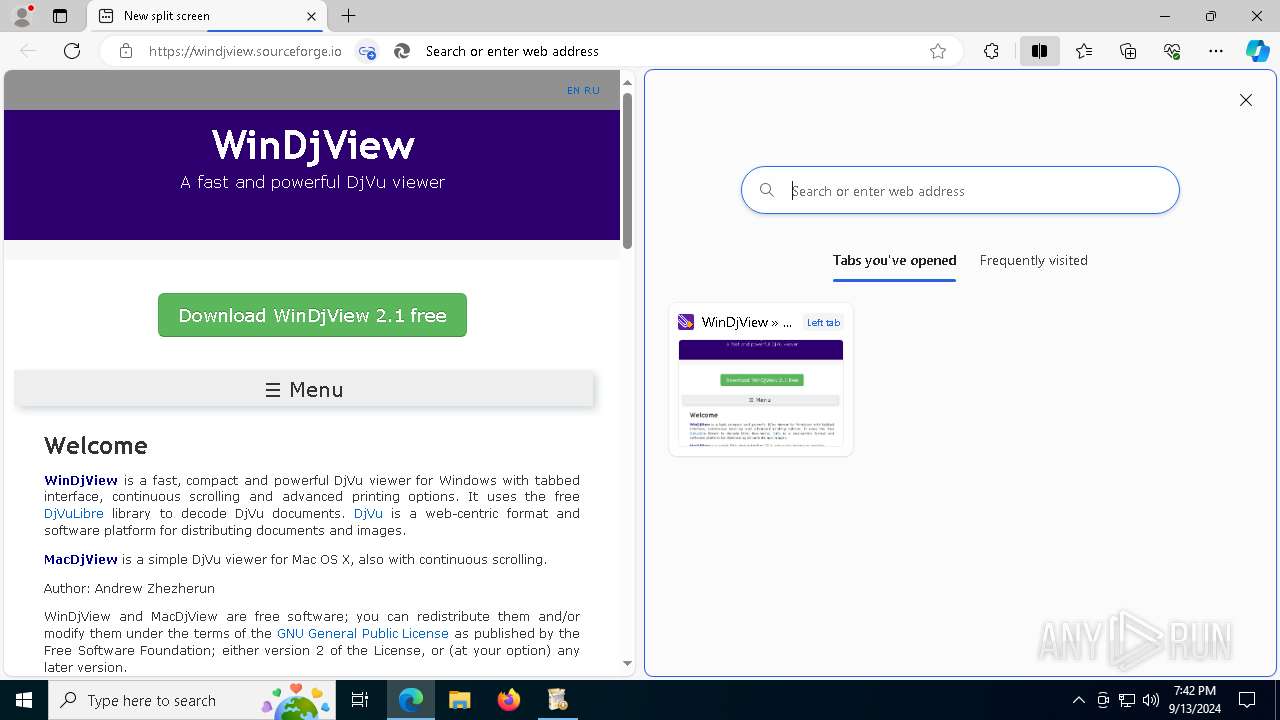Follow the DjVu format link
1280x720 pixels.
368,513
